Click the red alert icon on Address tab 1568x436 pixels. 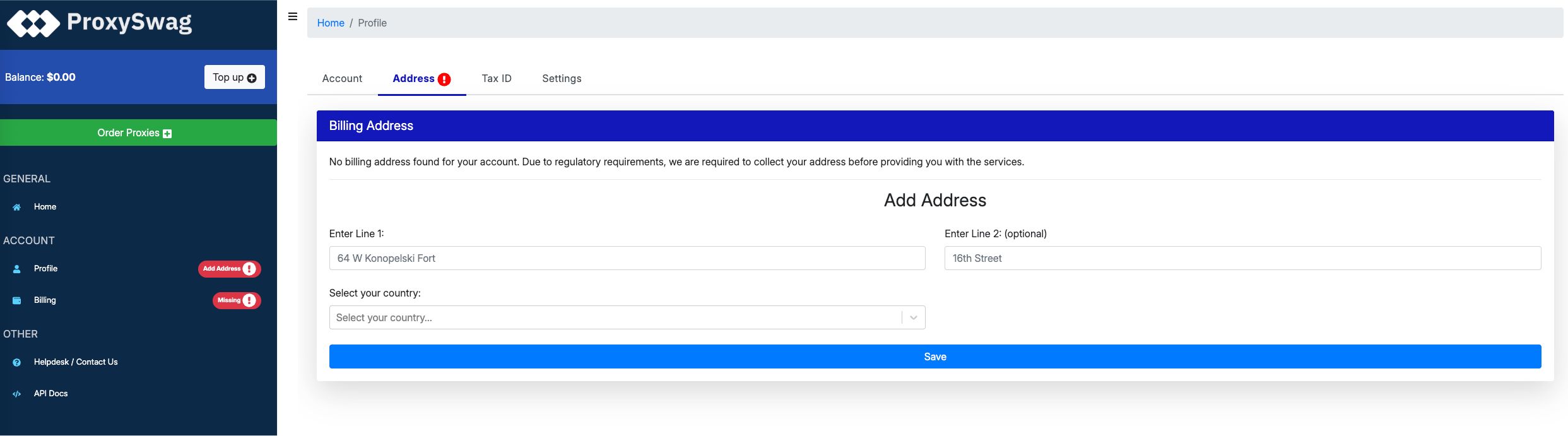tap(444, 79)
